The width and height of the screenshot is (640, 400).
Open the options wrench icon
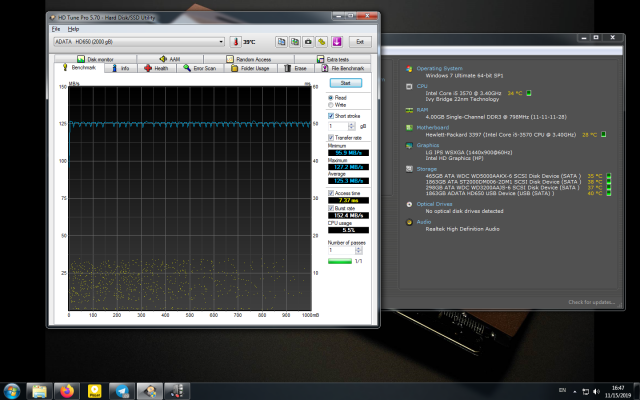coord(322,42)
